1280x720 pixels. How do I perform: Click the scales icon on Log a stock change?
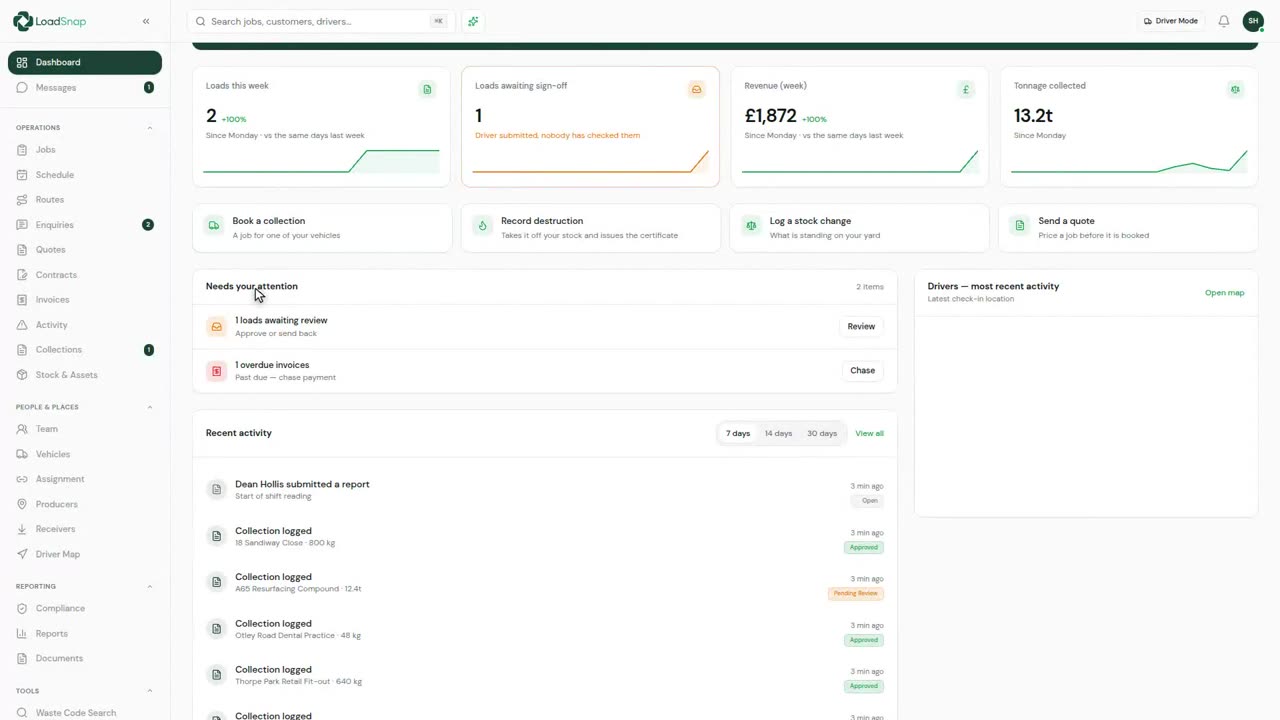(751, 226)
